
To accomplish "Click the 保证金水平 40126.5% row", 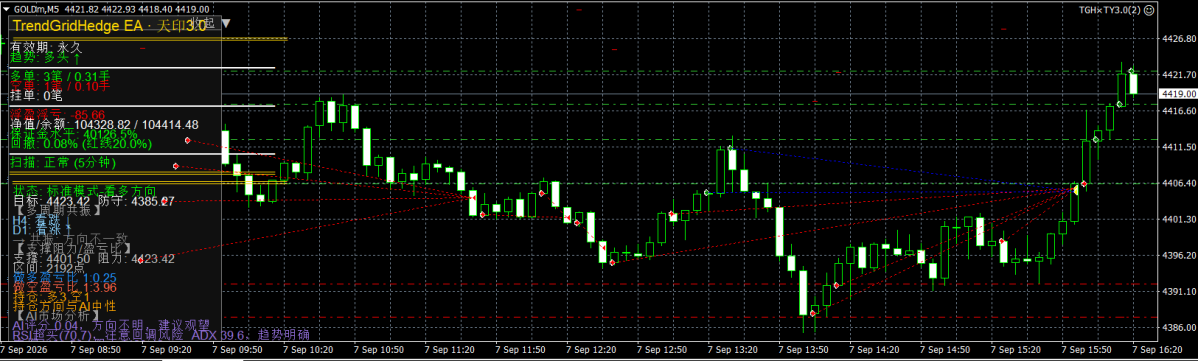I will click(x=74, y=134).
